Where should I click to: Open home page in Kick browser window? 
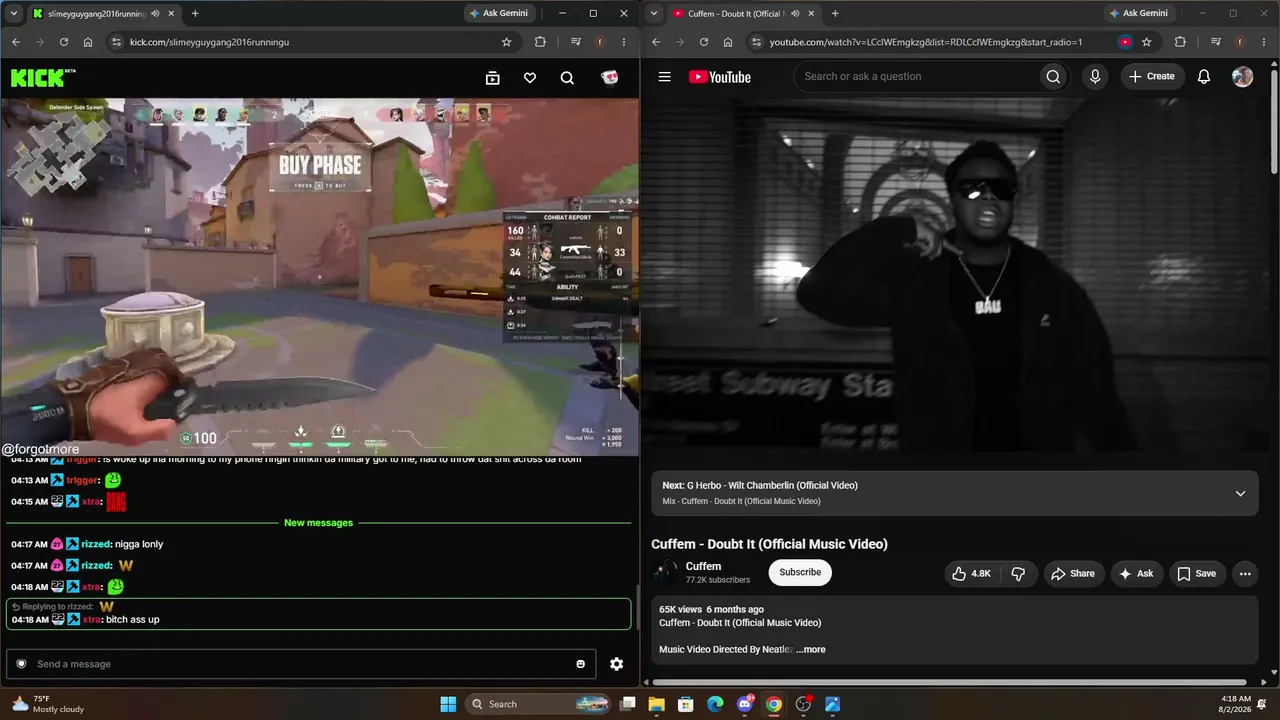coord(88,42)
